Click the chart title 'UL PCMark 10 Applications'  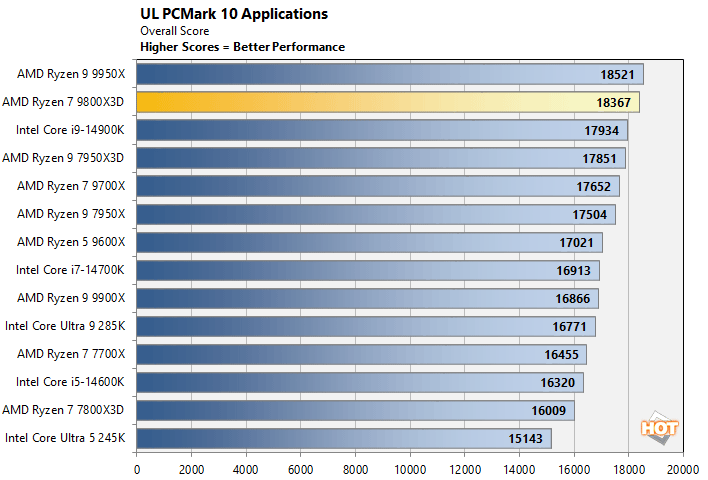click(x=234, y=14)
